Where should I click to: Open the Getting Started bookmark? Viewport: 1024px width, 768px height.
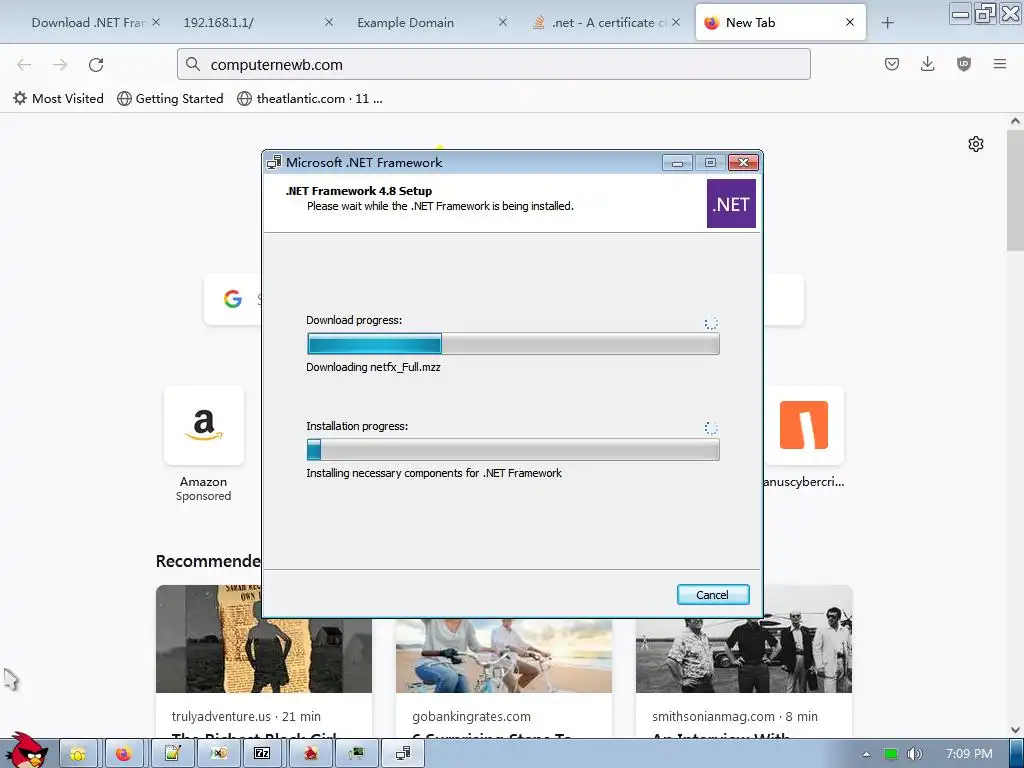click(170, 99)
